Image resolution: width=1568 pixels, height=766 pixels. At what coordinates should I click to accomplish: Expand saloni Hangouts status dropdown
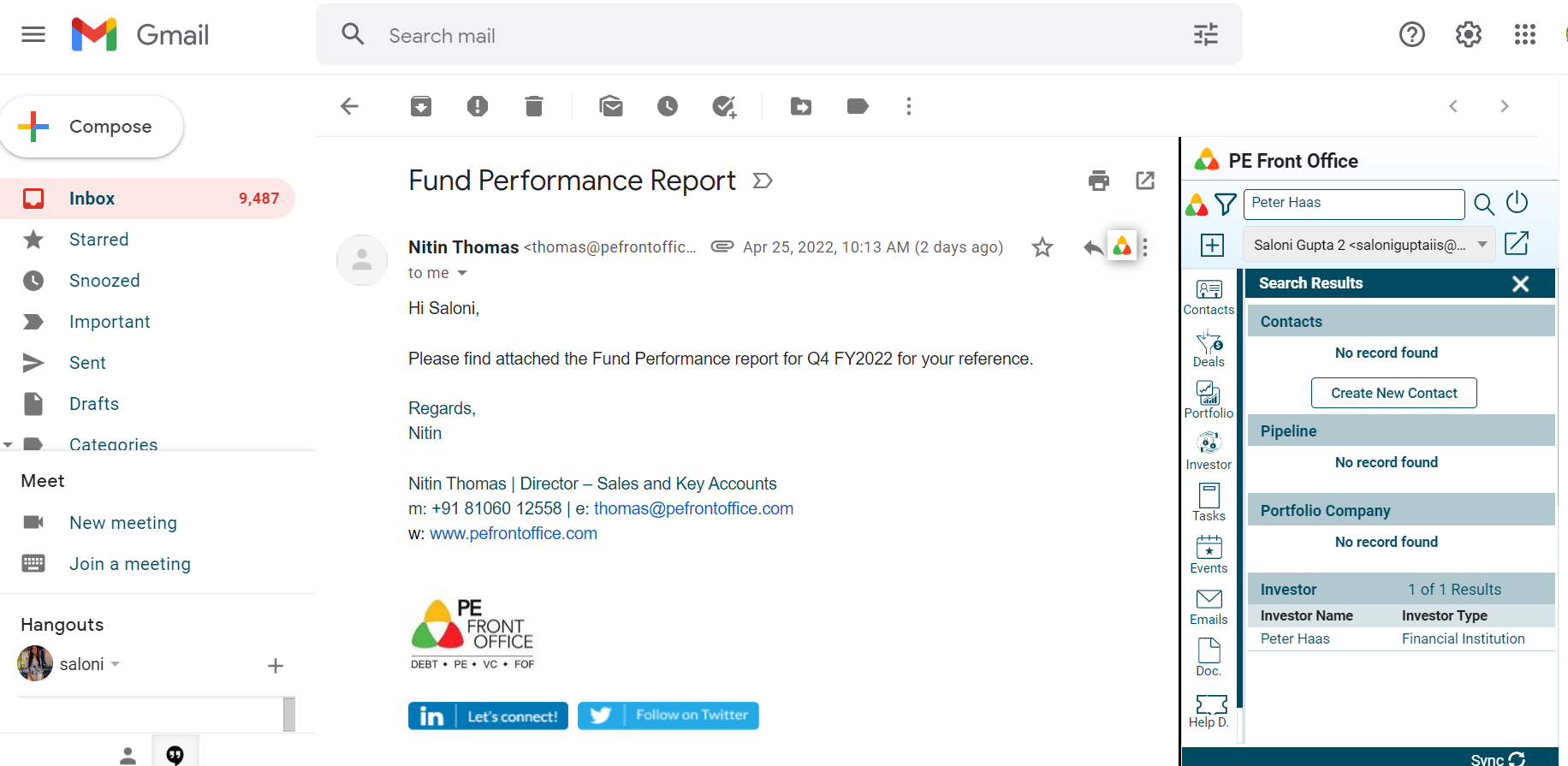click(116, 664)
